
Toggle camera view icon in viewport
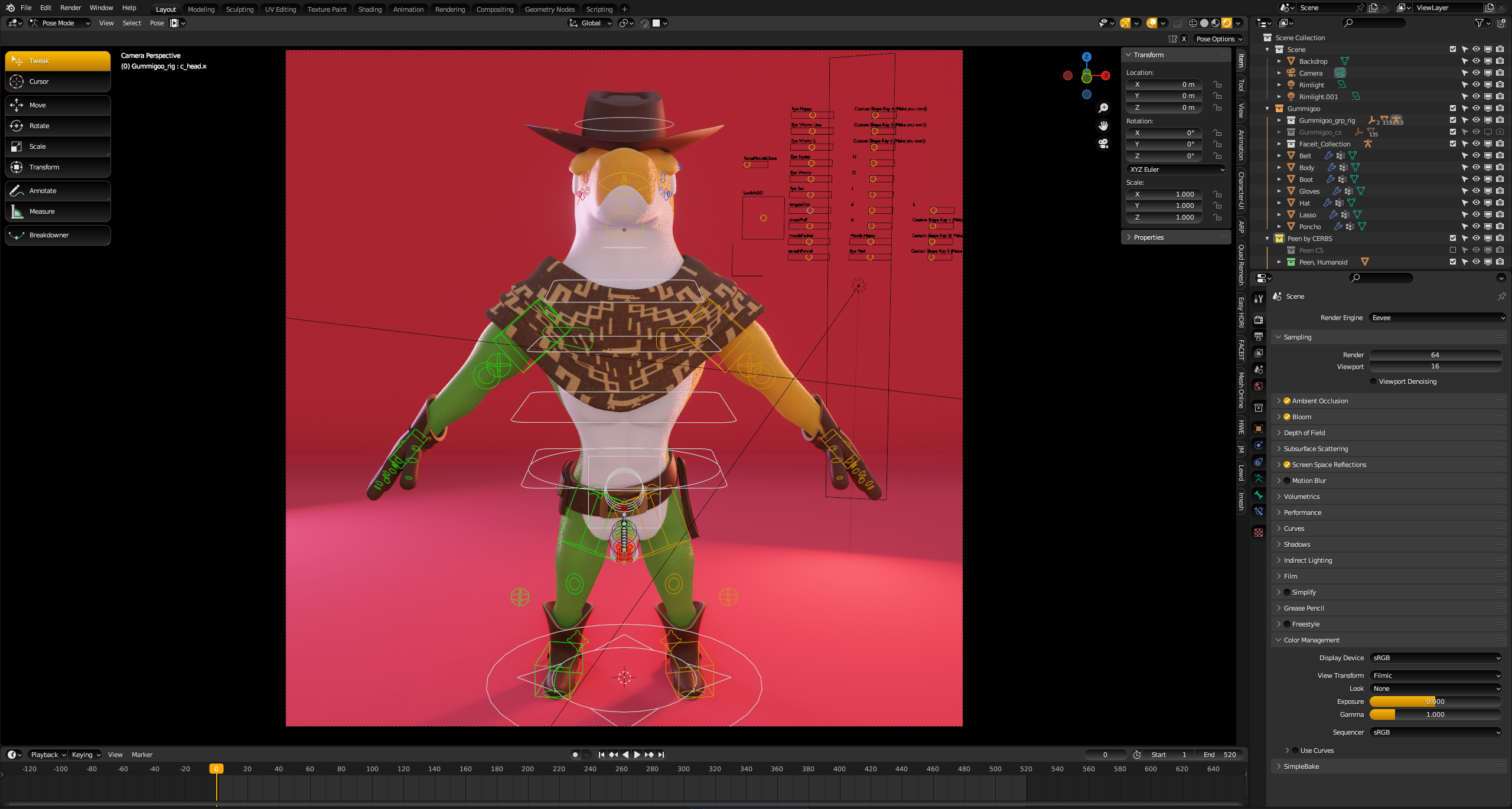tap(1103, 143)
